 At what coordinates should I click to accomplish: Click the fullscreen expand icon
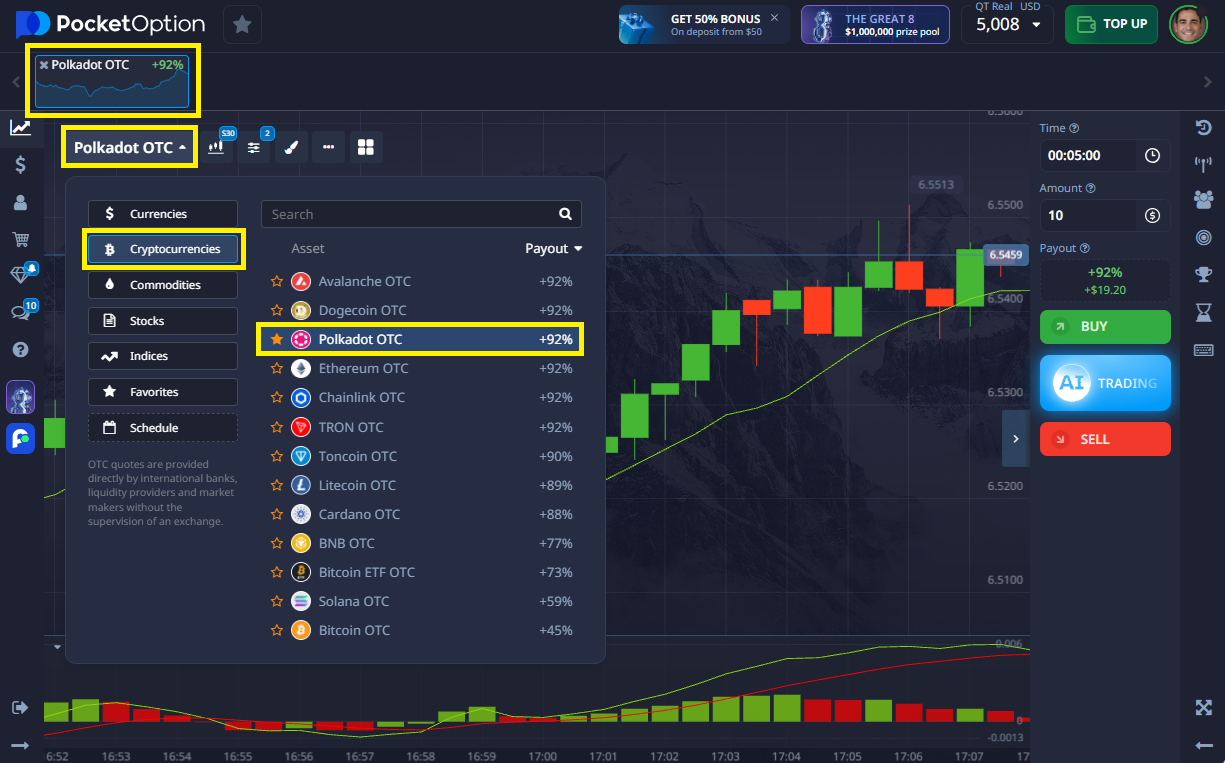(x=1203, y=708)
